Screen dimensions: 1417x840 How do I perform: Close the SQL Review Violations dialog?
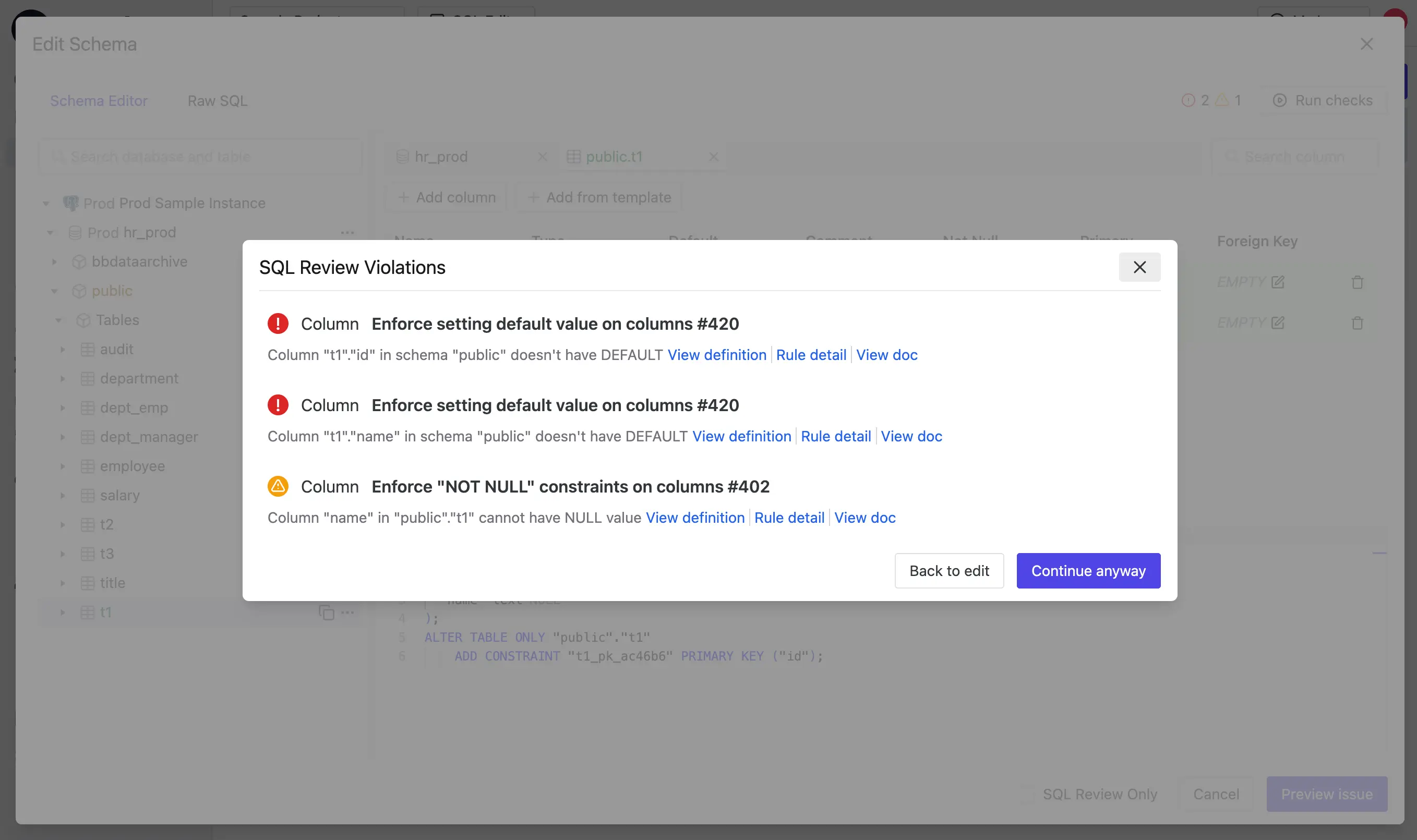(1139, 267)
